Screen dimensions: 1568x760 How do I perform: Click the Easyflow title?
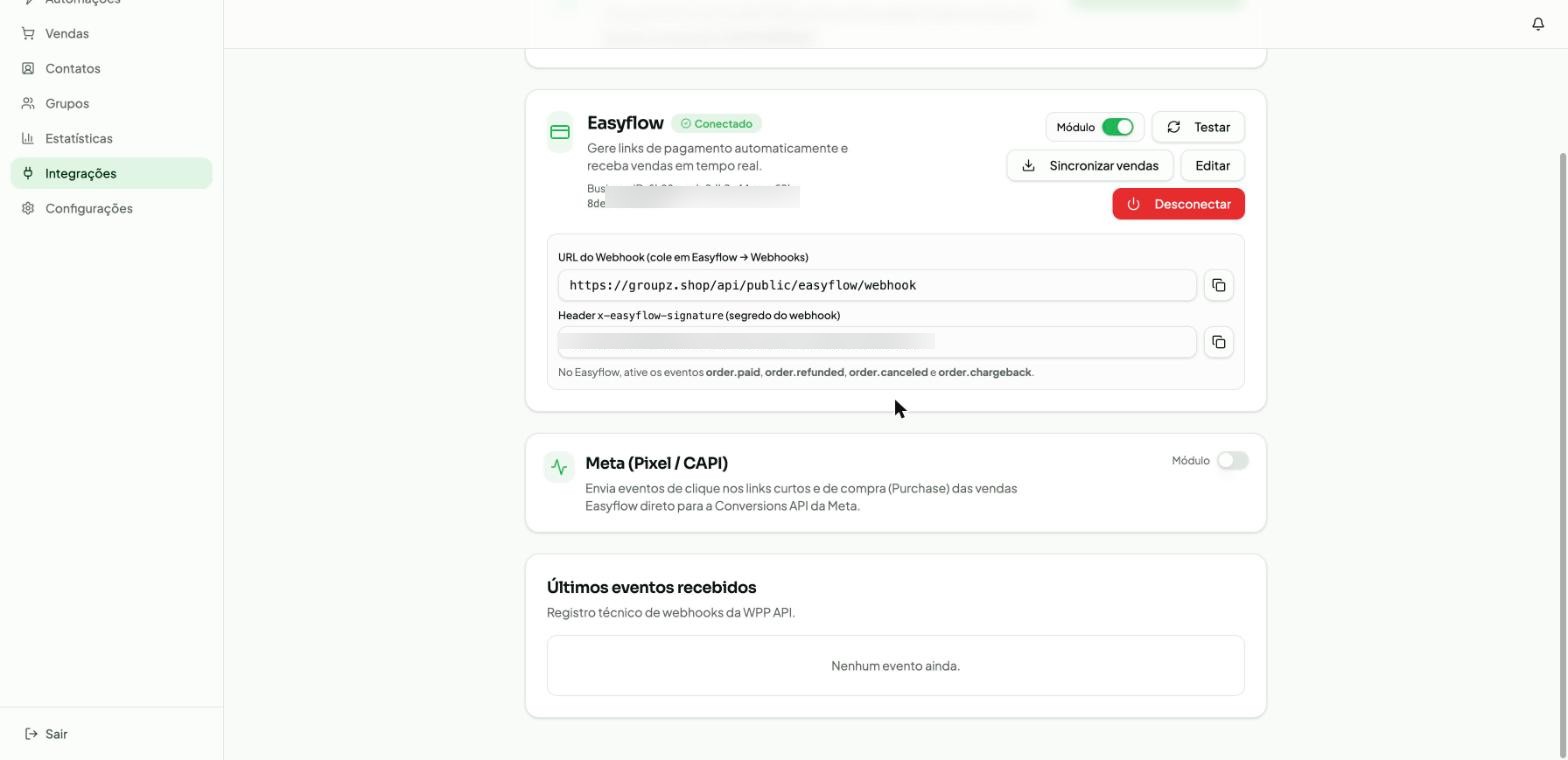[x=625, y=123]
